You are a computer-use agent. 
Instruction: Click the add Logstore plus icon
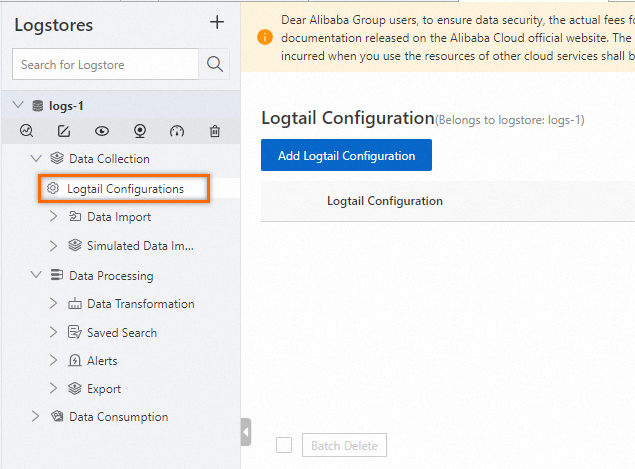click(x=217, y=23)
